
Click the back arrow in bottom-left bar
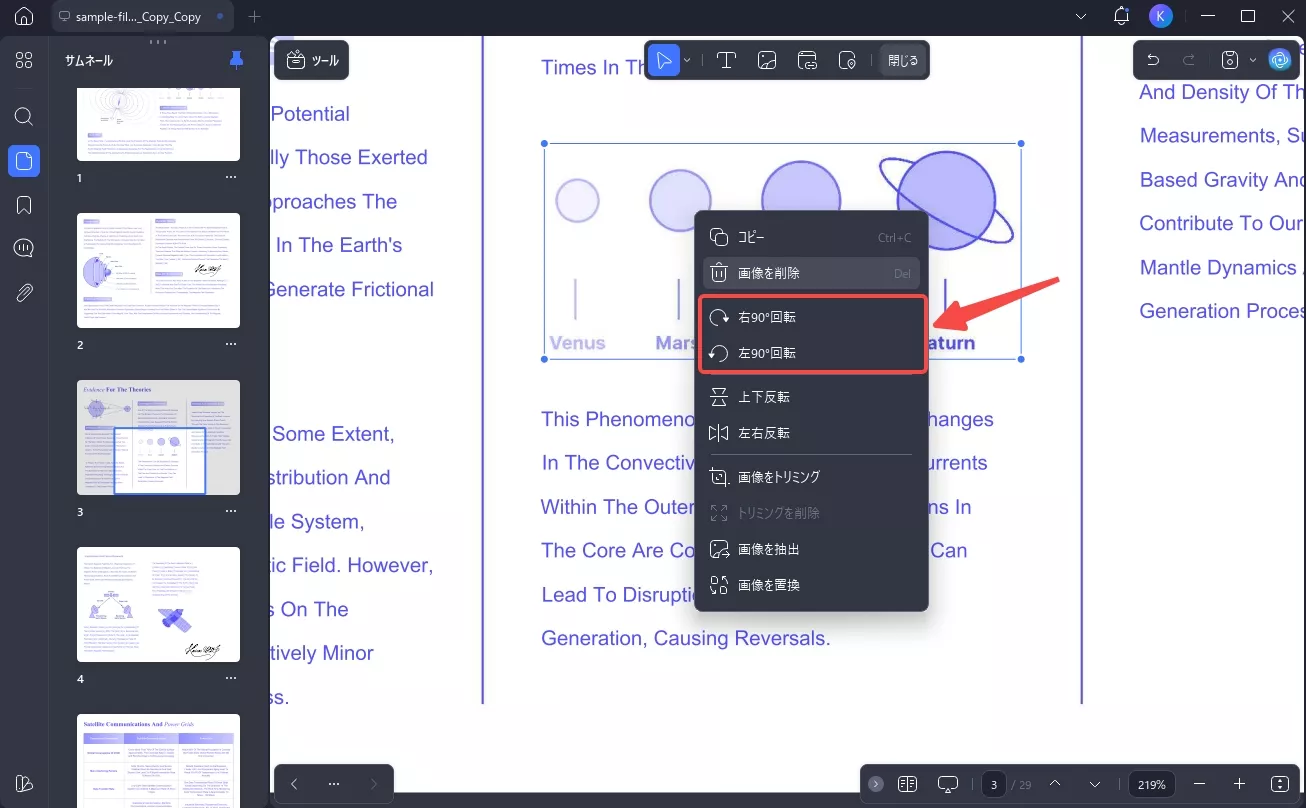pyautogui.click(x=294, y=784)
